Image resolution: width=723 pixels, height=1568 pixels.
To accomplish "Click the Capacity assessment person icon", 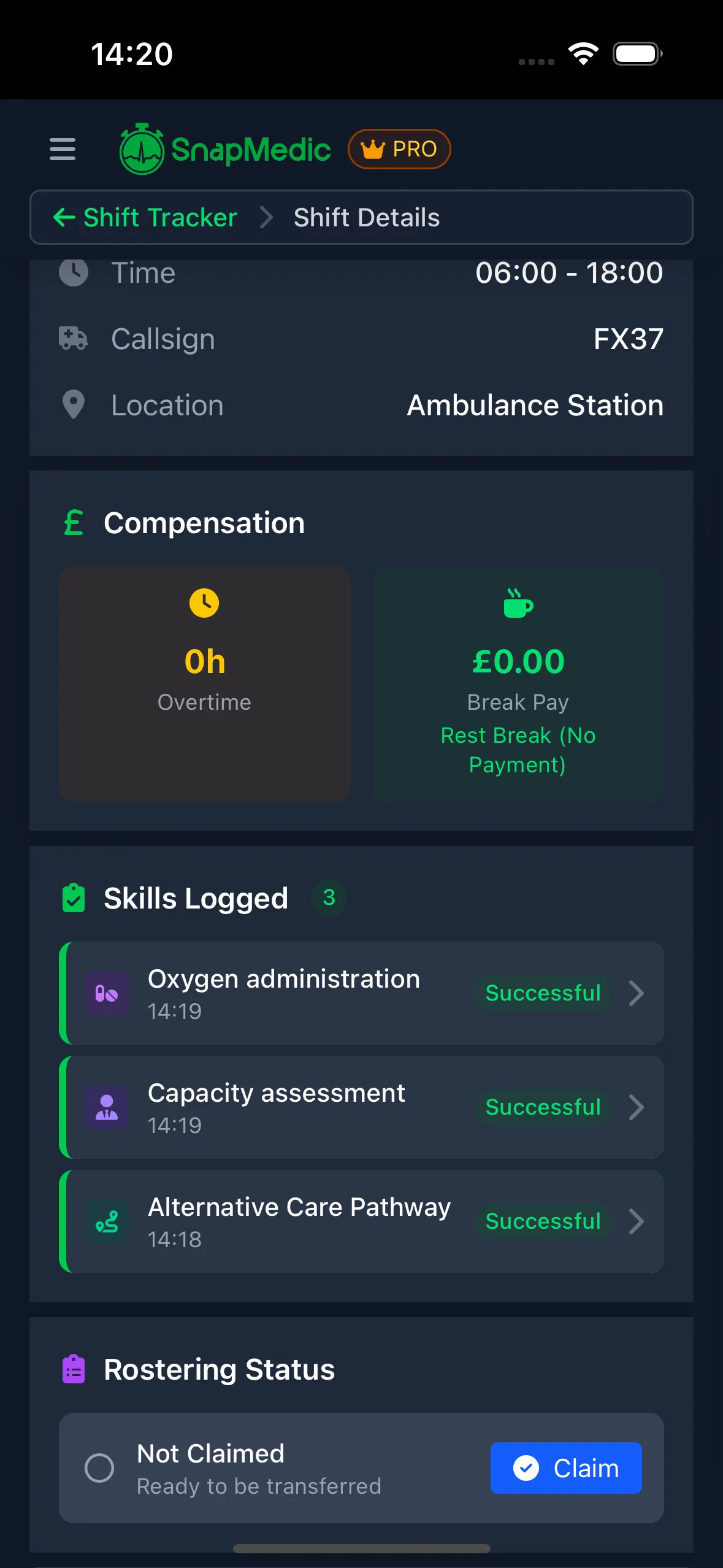I will pos(107,1107).
